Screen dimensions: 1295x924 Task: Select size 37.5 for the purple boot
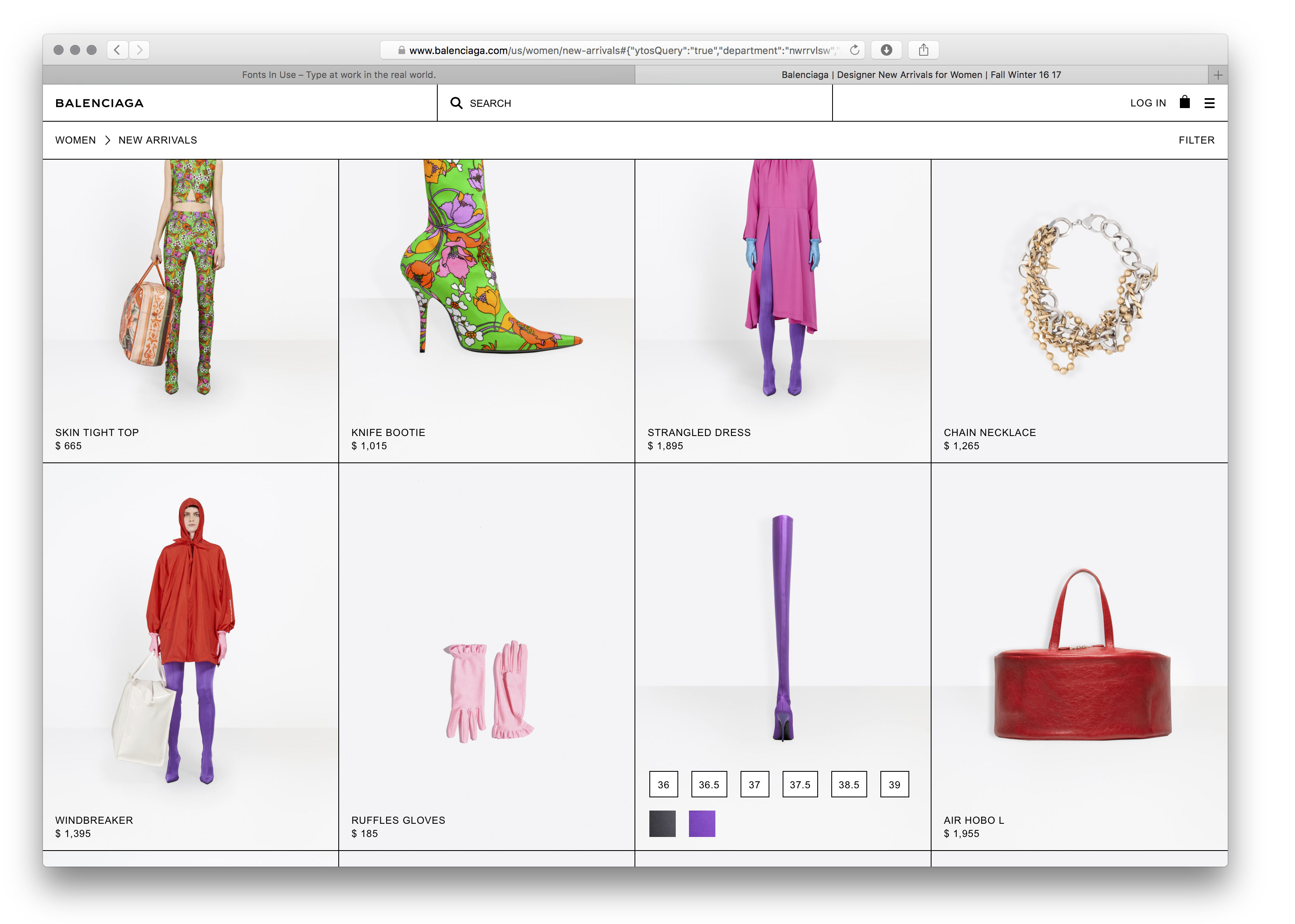[800, 785]
